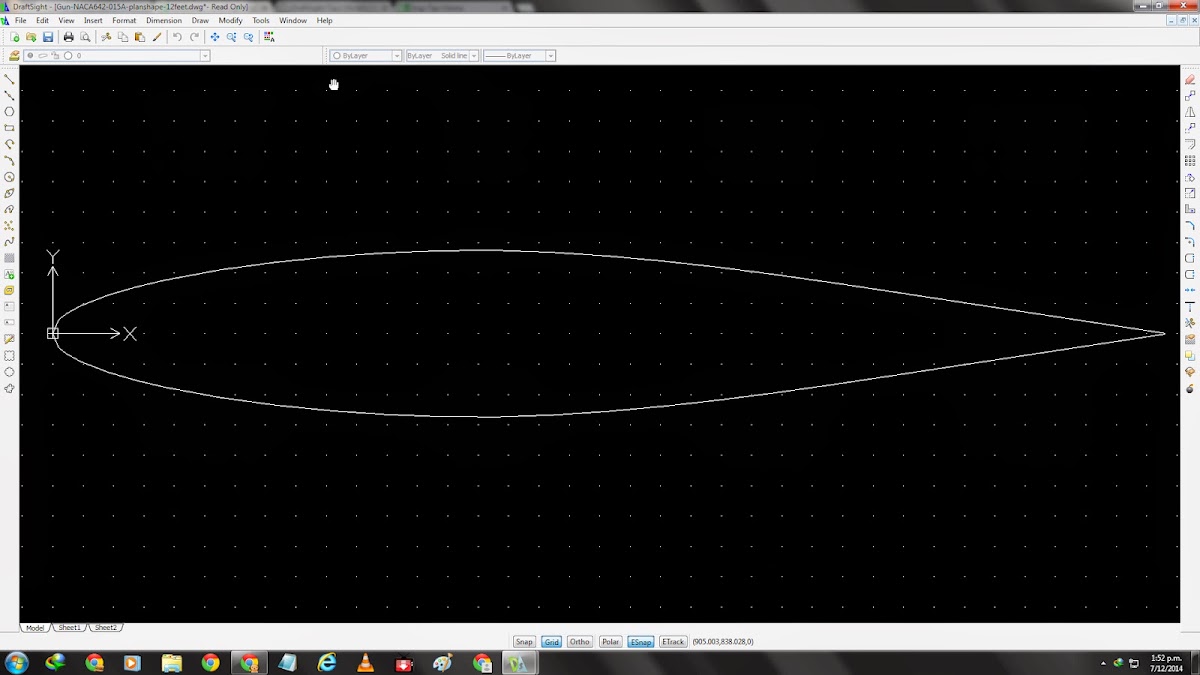Toggle Ortho mode in status bar
This screenshot has width=1200, height=675.
pos(580,642)
